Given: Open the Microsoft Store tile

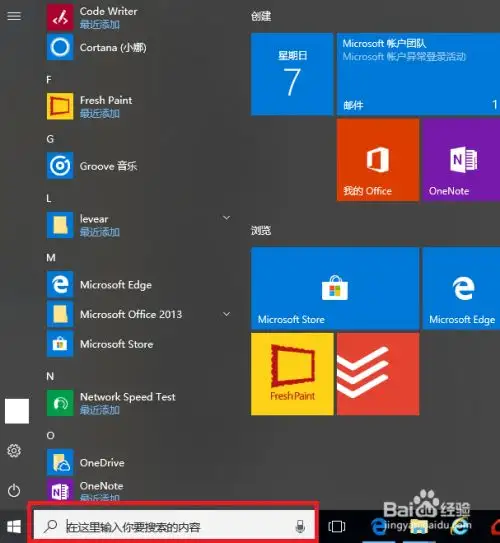Looking at the screenshot, I should (335, 288).
